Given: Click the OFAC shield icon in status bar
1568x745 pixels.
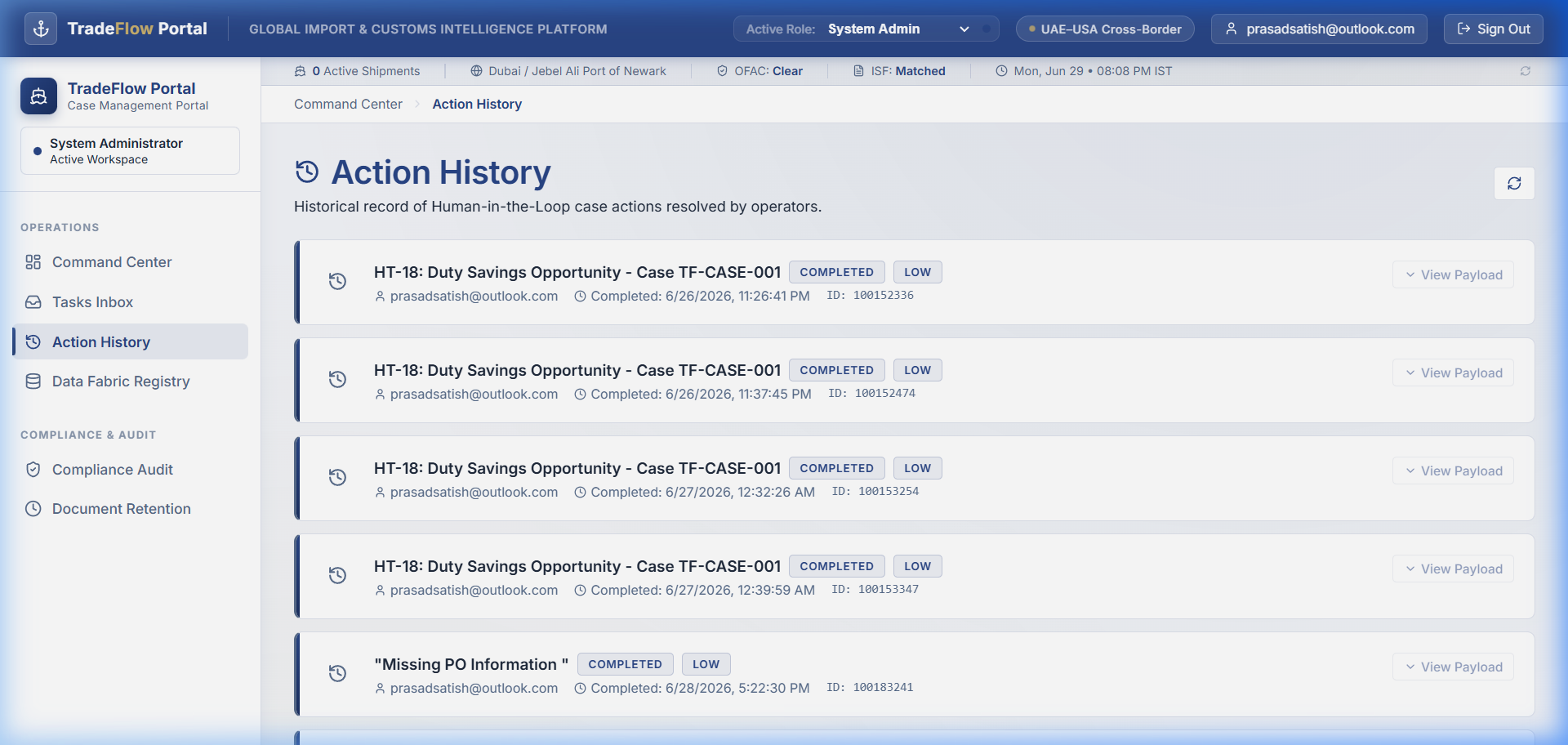Looking at the screenshot, I should [x=722, y=71].
